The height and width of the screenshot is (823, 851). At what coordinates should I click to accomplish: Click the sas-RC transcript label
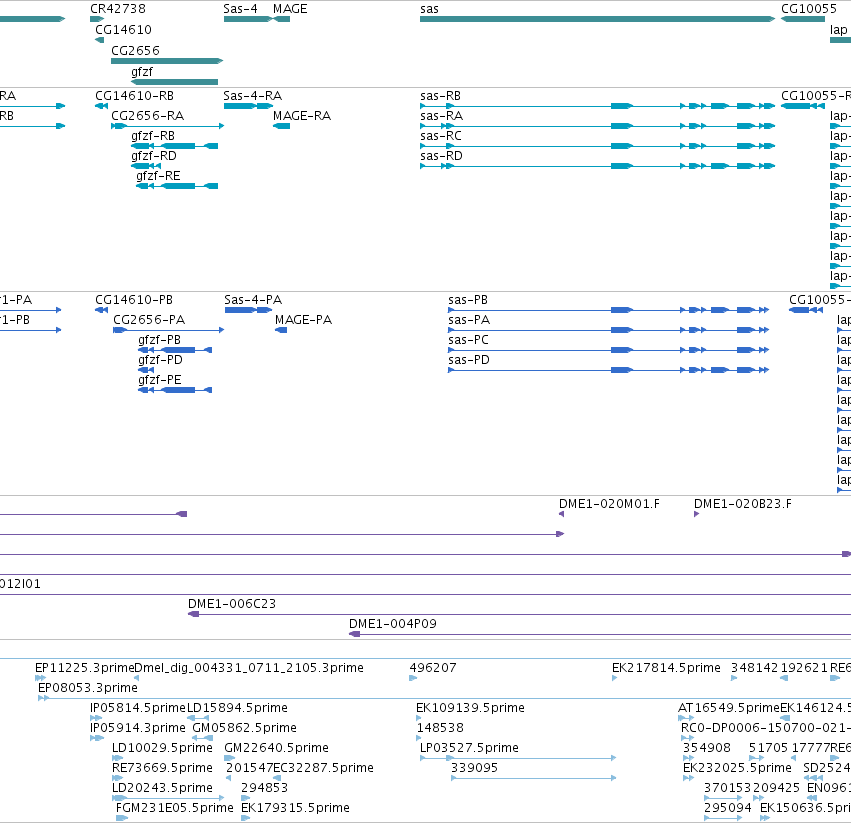[441, 136]
